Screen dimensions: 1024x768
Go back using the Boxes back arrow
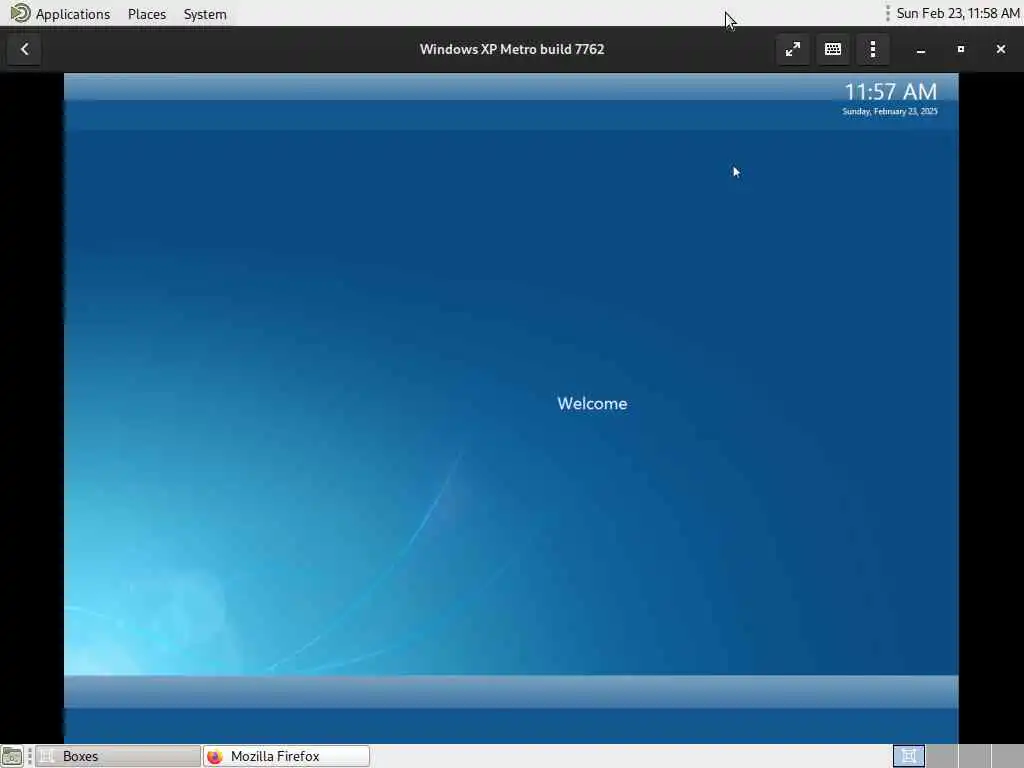click(24, 49)
